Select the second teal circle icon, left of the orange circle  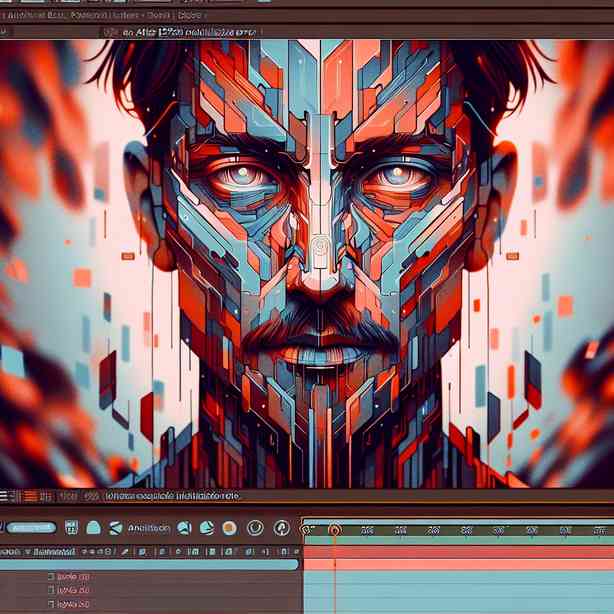[x=207, y=528]
